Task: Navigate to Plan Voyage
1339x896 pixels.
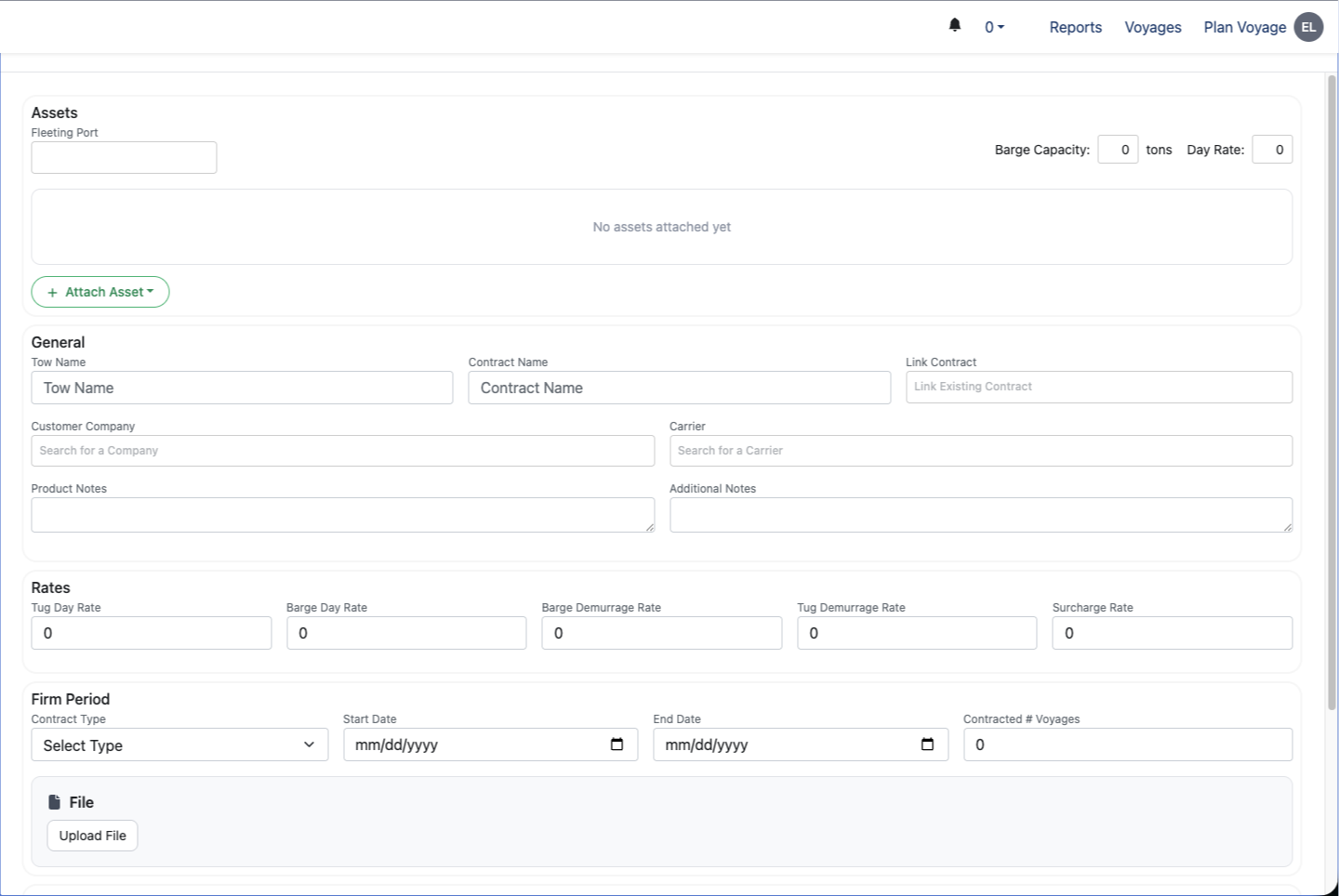Action: (x=1244, y=28)
